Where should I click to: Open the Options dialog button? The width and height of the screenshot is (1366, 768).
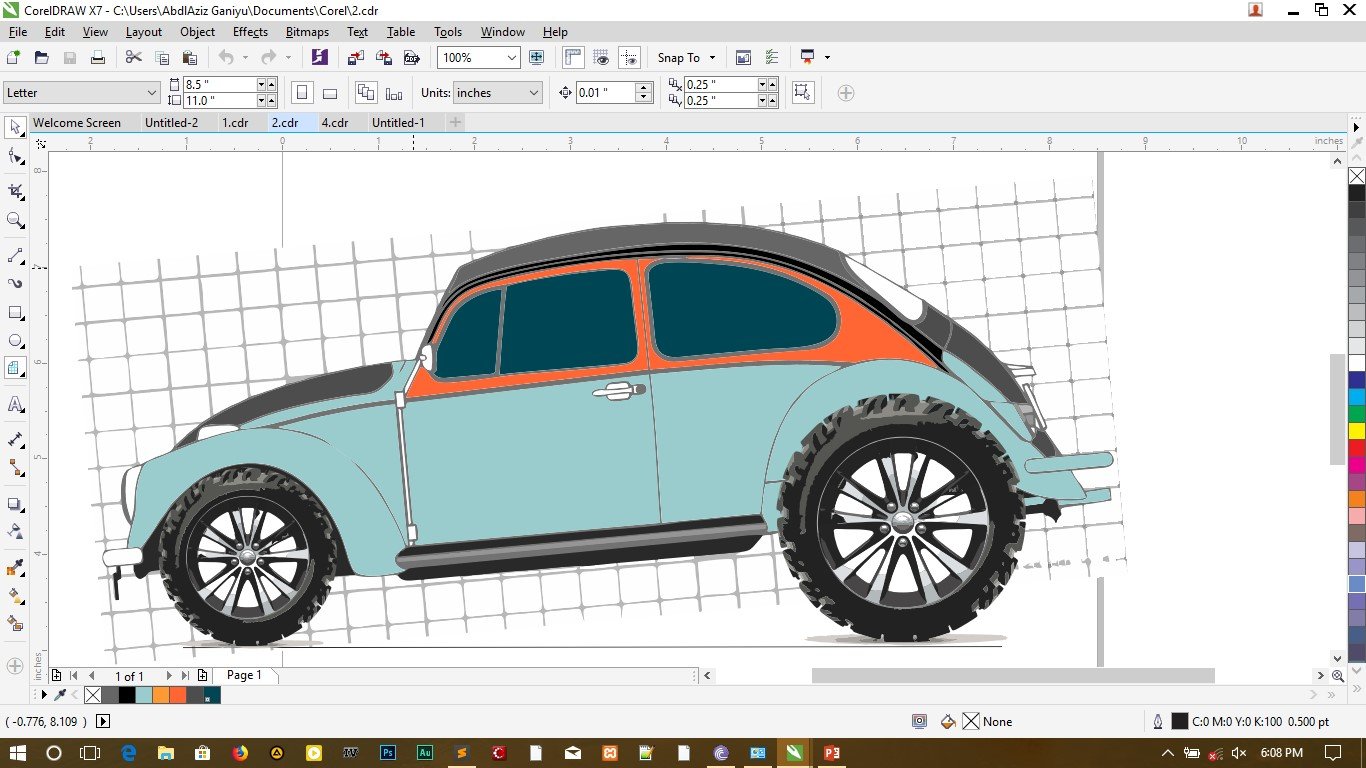[771, 58]
